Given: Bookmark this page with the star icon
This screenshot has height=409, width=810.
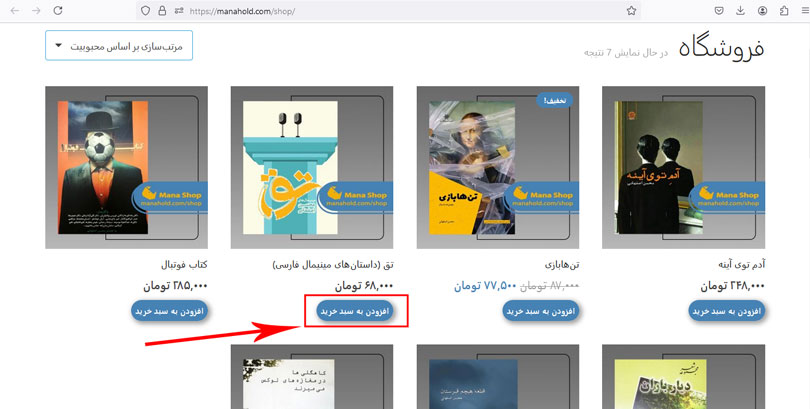Looking at the screenshot, I should (631, 10).
